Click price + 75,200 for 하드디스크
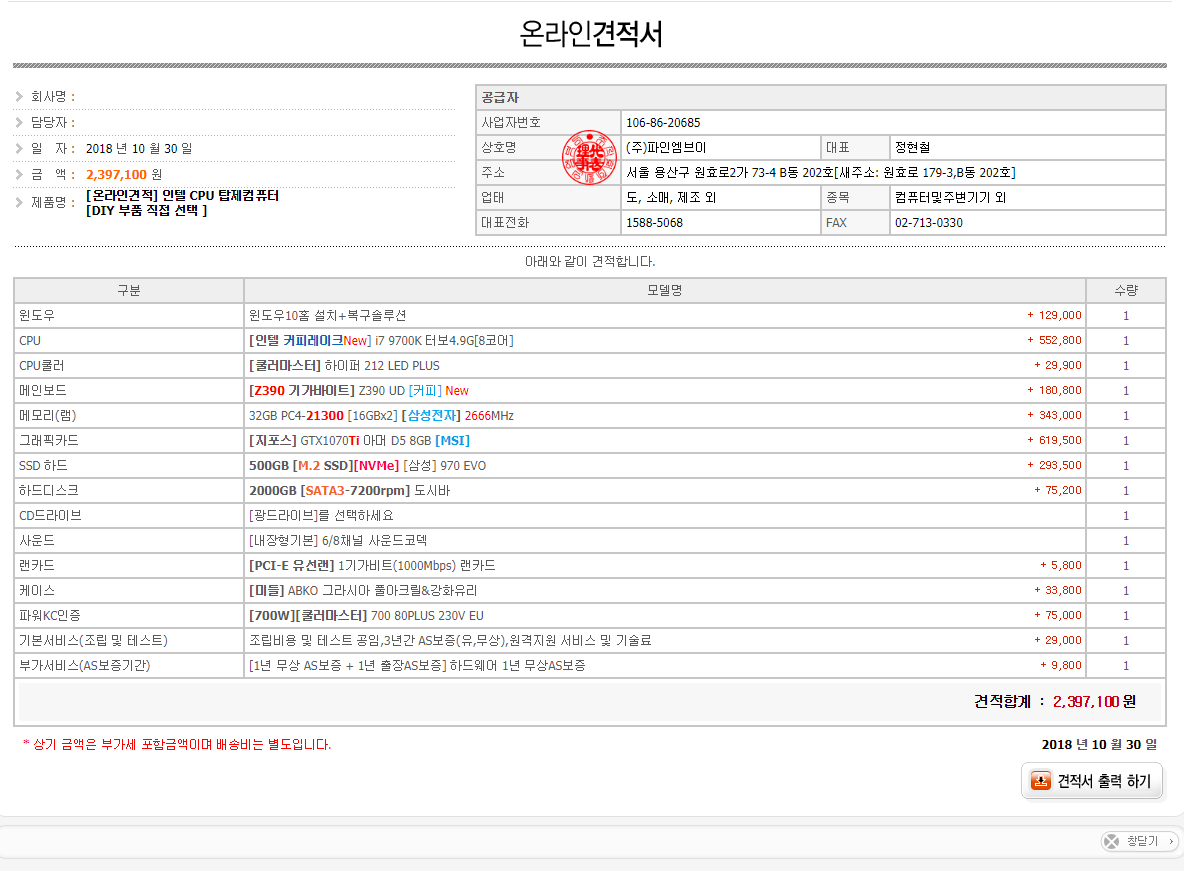Screen dimensions: 1184x871 (x=1058, y=490)
